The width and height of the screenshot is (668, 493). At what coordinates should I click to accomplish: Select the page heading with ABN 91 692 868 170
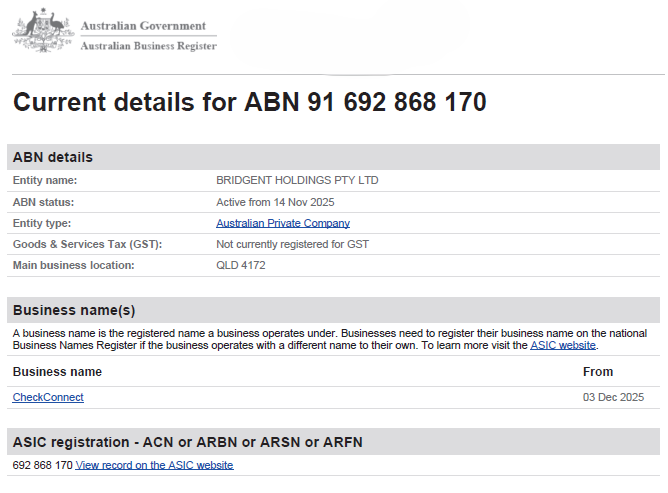250,102
